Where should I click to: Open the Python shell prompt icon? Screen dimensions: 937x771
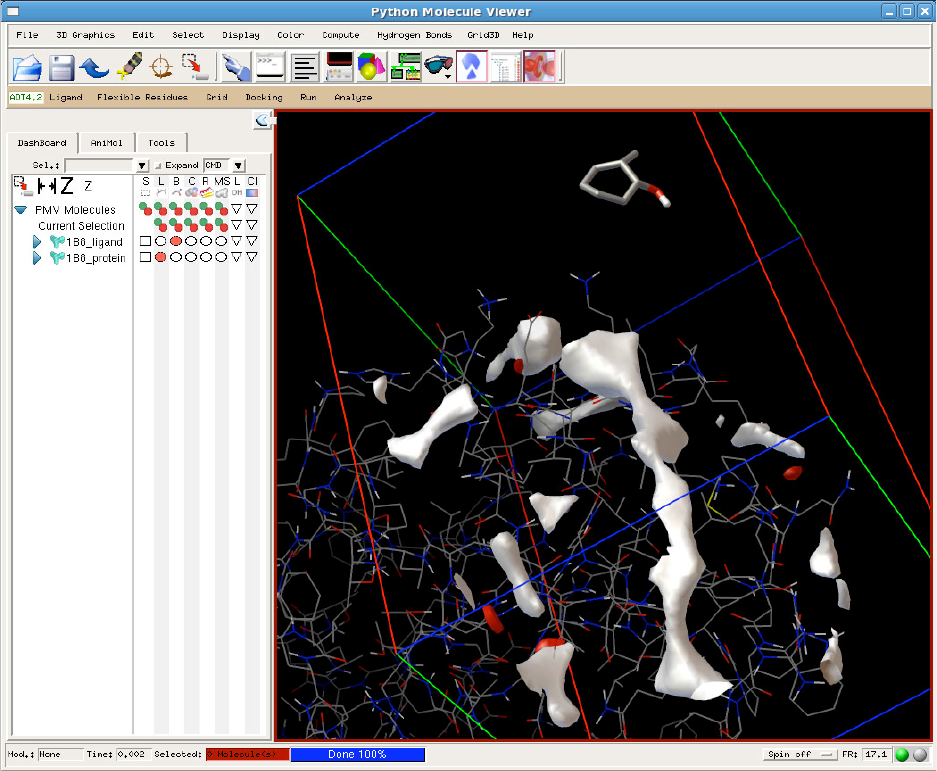coord(271,67)
